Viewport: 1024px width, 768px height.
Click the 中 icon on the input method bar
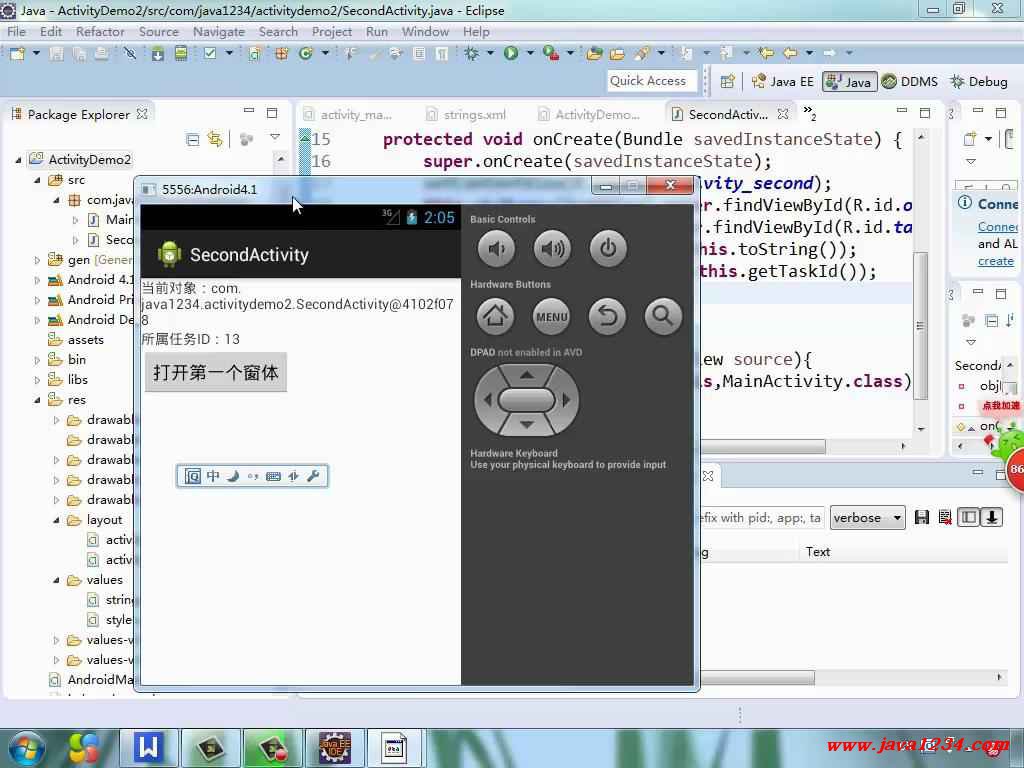(213, 476)
